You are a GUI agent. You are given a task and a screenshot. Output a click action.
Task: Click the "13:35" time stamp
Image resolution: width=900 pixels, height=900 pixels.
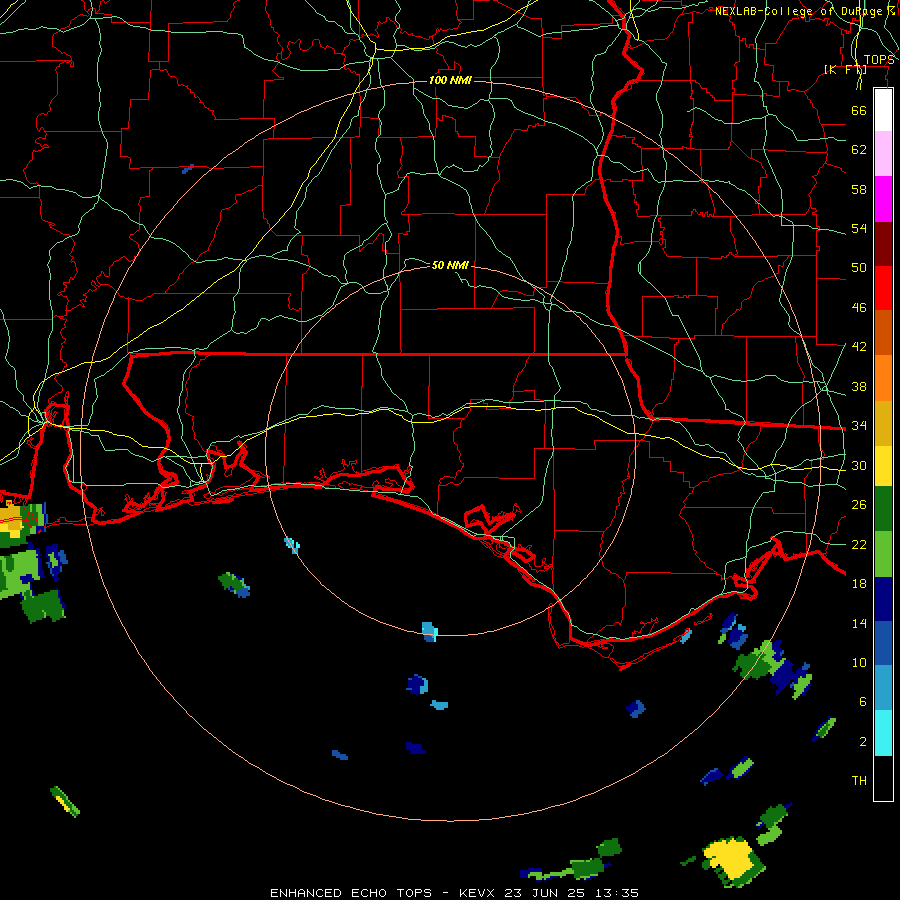pos(619,893)
